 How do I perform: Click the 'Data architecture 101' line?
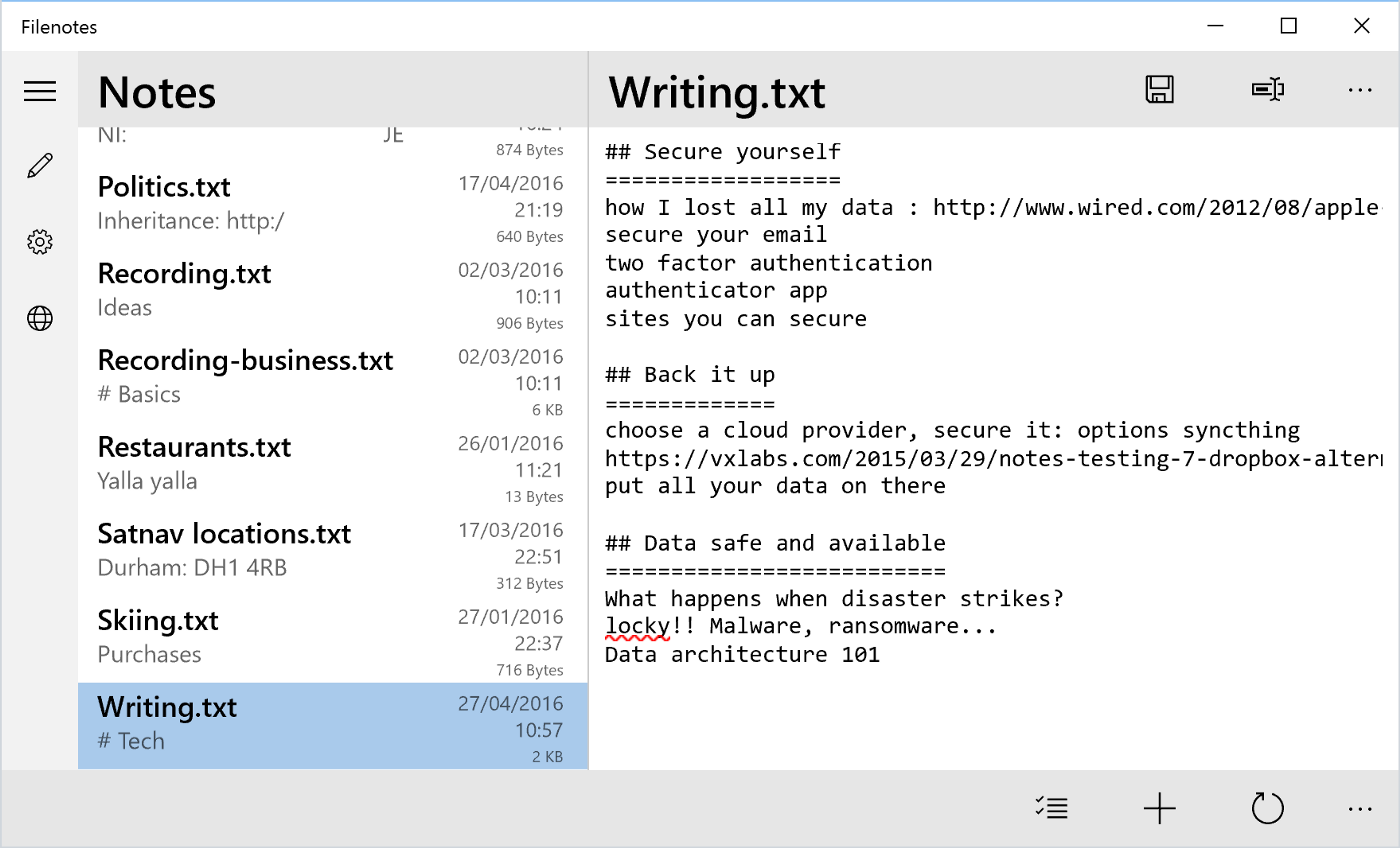coord(742,655)
